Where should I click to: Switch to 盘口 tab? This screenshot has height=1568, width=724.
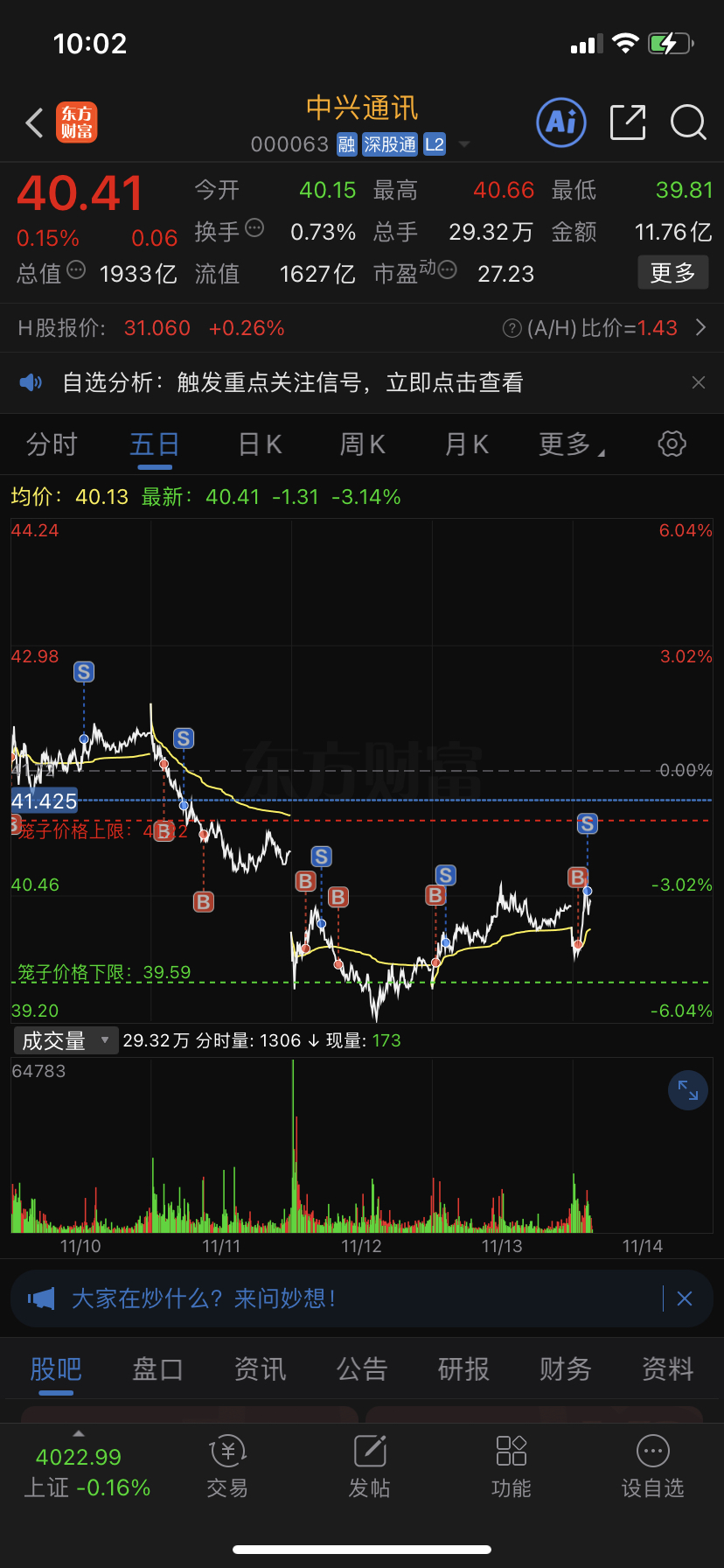click(x=157, y=1368)
